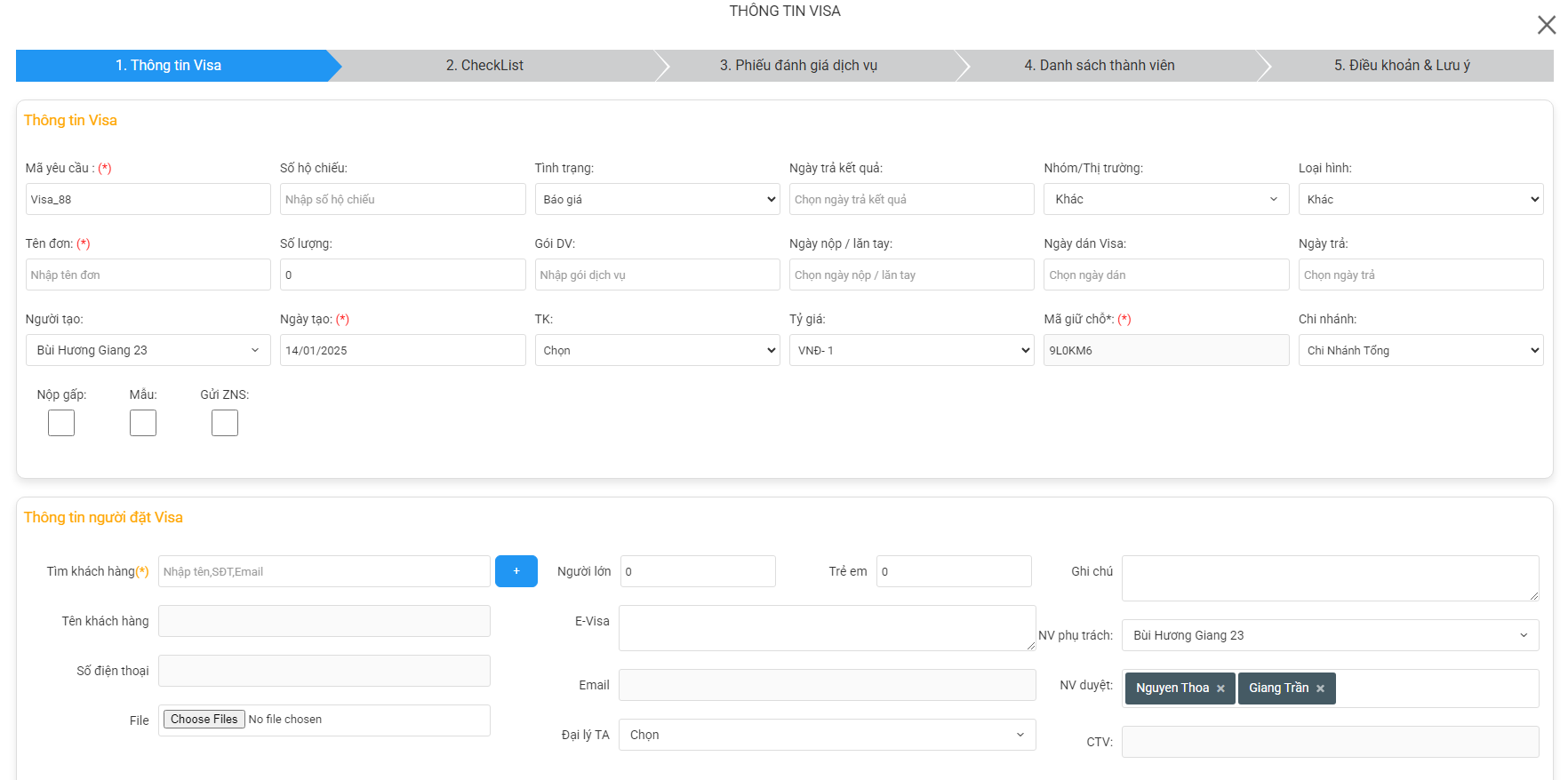The width and height of the screenshot is (1568, 780).
Task: Open the Tình trạng dropdown
Action: (657, 199)
